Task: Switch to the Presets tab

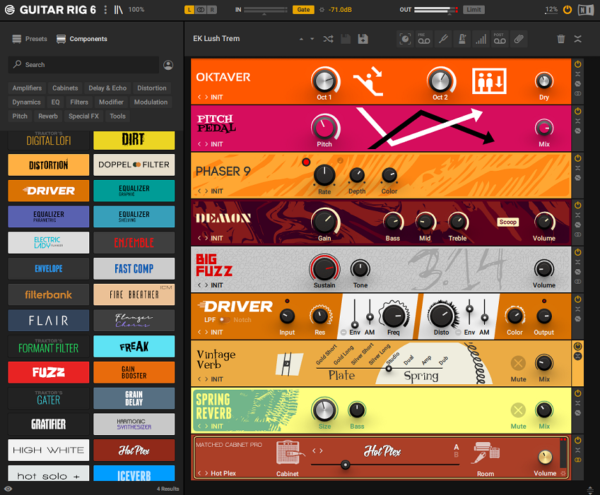Action: pos(29,39)
